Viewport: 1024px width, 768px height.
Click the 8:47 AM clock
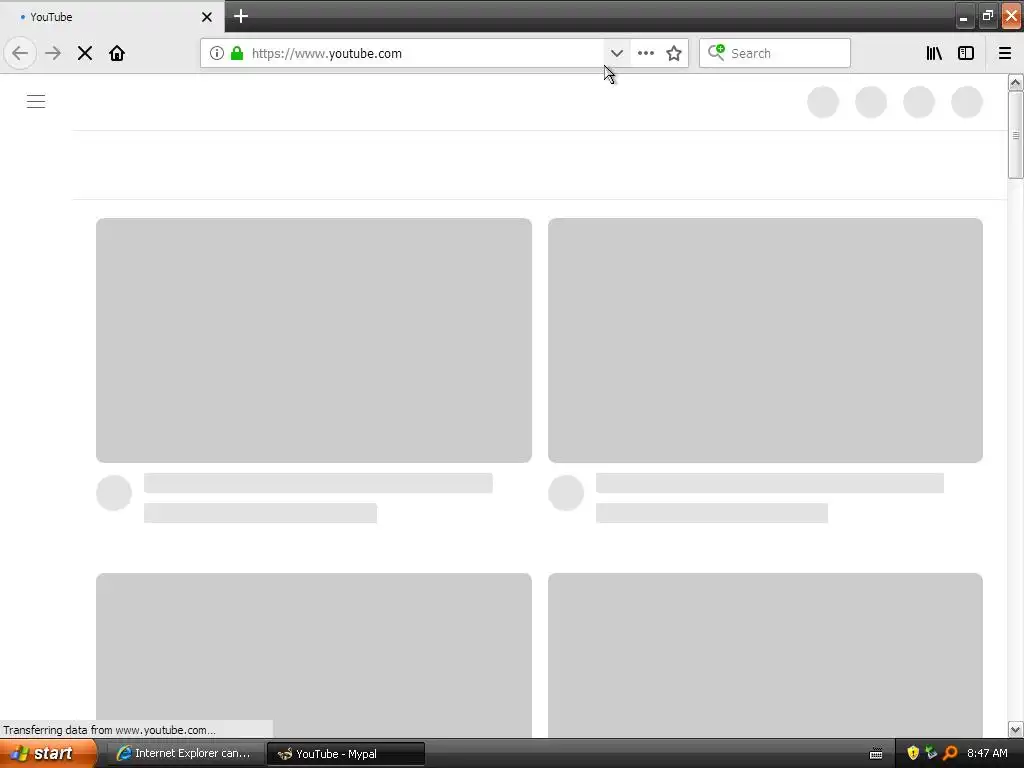[987, 754]
